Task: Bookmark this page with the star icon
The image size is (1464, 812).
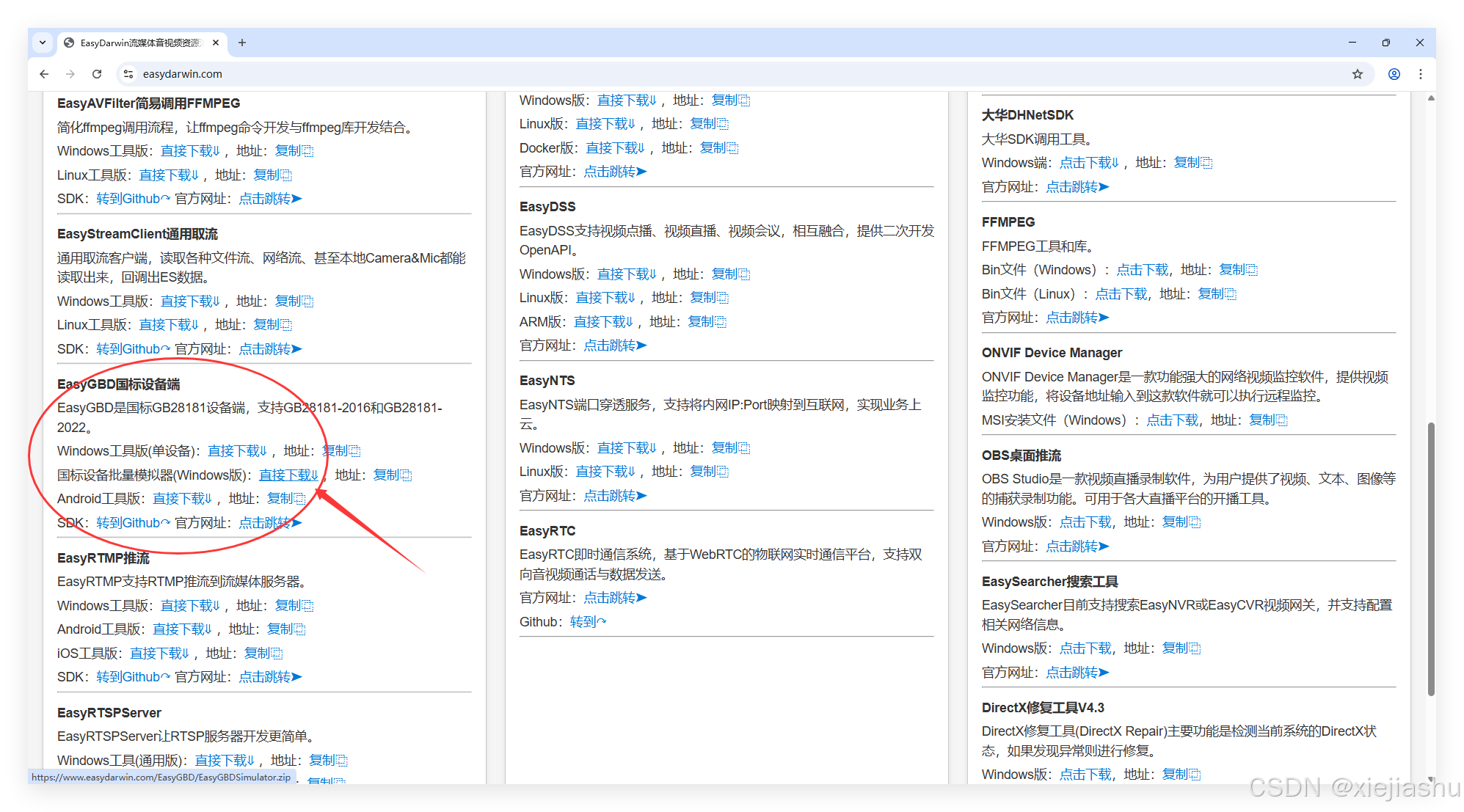Action: point(1358,74)
